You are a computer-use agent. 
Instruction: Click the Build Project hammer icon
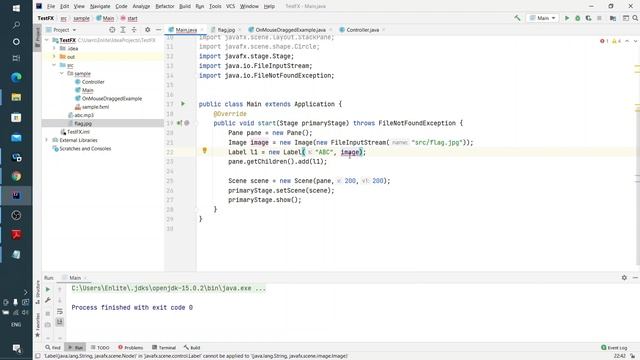[517, 18]
